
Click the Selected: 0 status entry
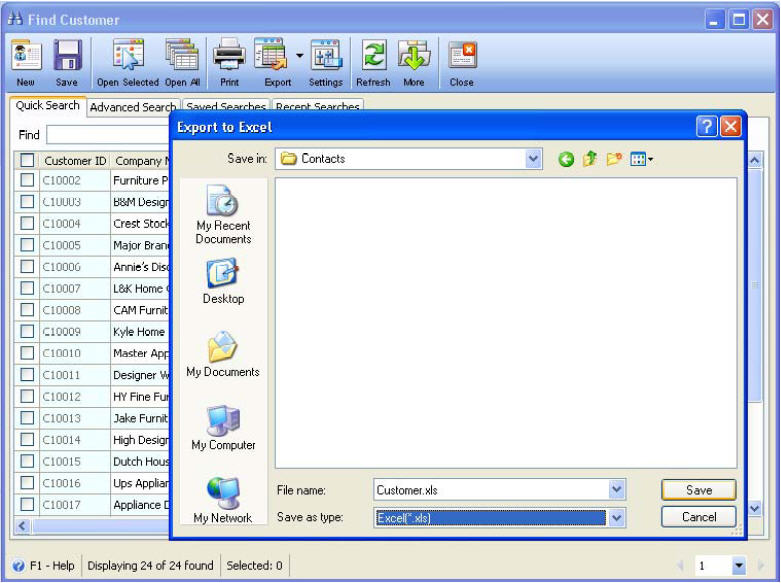pyautogui.click(x=254, y=566)
